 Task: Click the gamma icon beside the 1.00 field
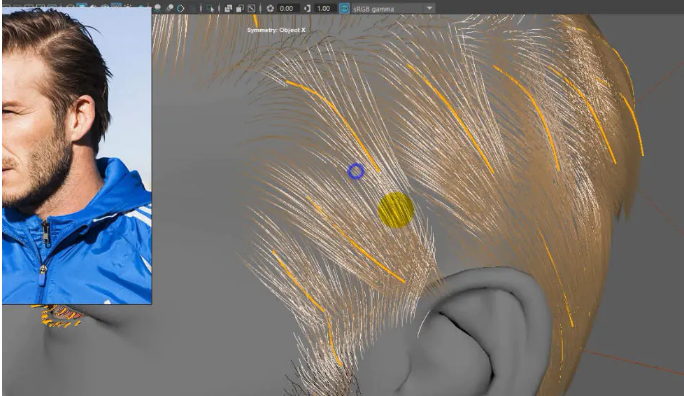[x=308, y=8]
